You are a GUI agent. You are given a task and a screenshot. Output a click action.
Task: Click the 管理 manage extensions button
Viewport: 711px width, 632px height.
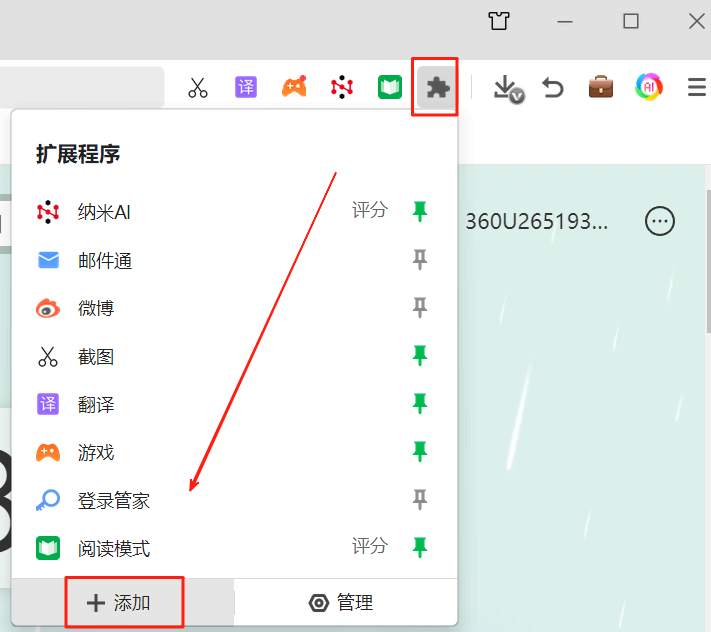point(345,602)
